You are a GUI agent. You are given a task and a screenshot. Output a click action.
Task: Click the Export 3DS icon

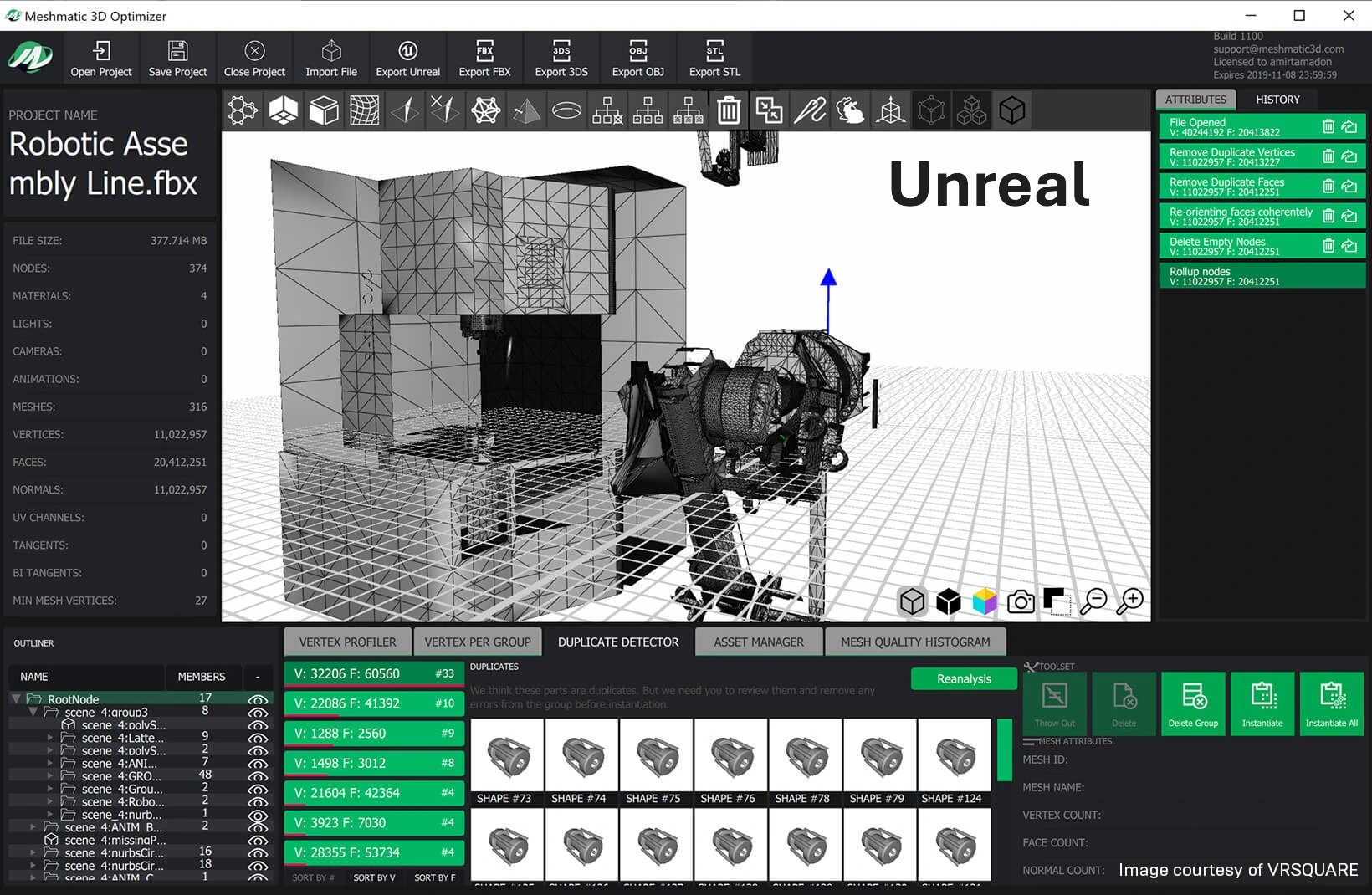click(561, 51)
